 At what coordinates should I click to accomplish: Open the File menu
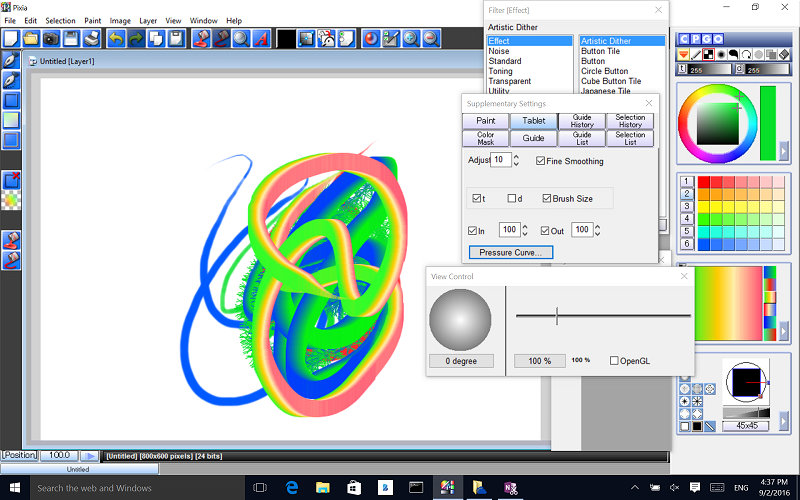click(x=10, y=21)
